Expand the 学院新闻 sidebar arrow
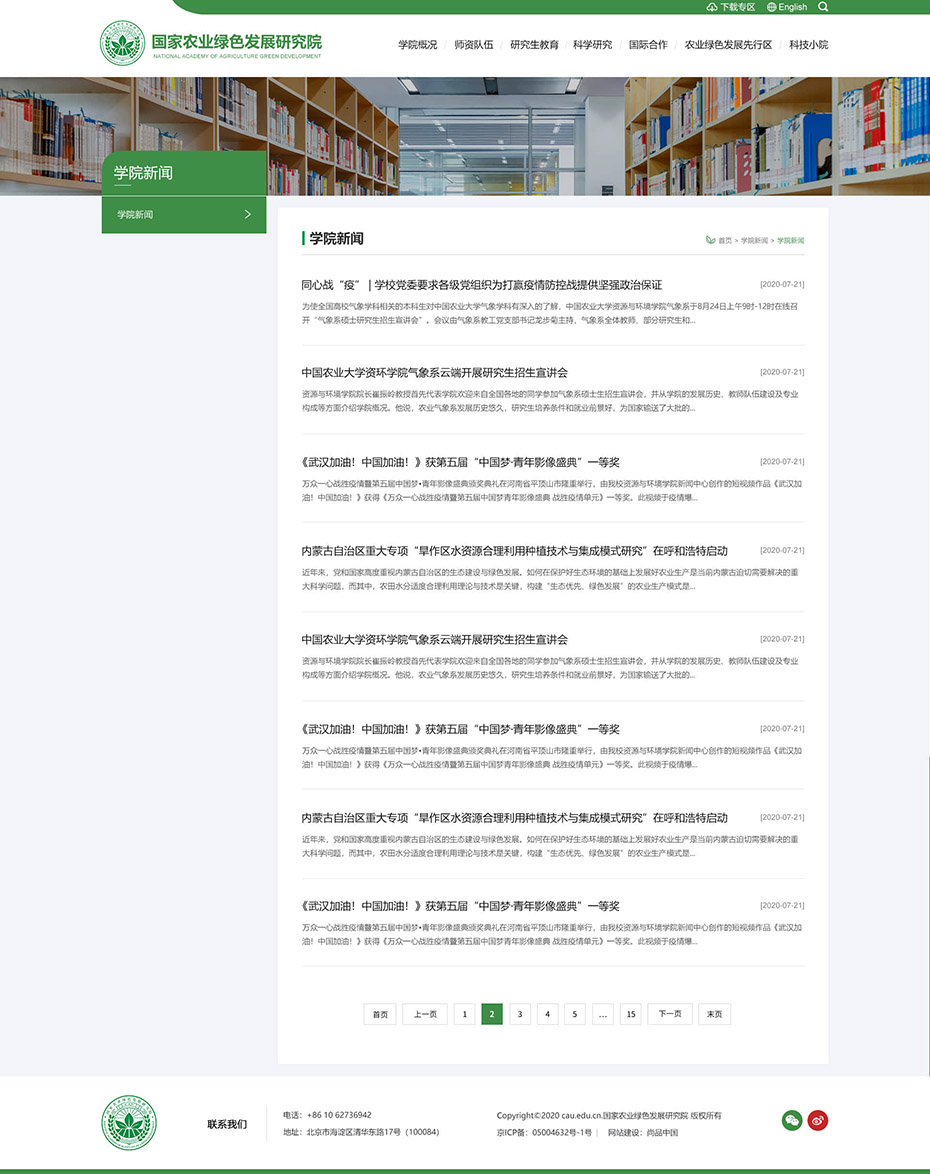Screen dimensions: 930x1174 click(x=248, y=214)
